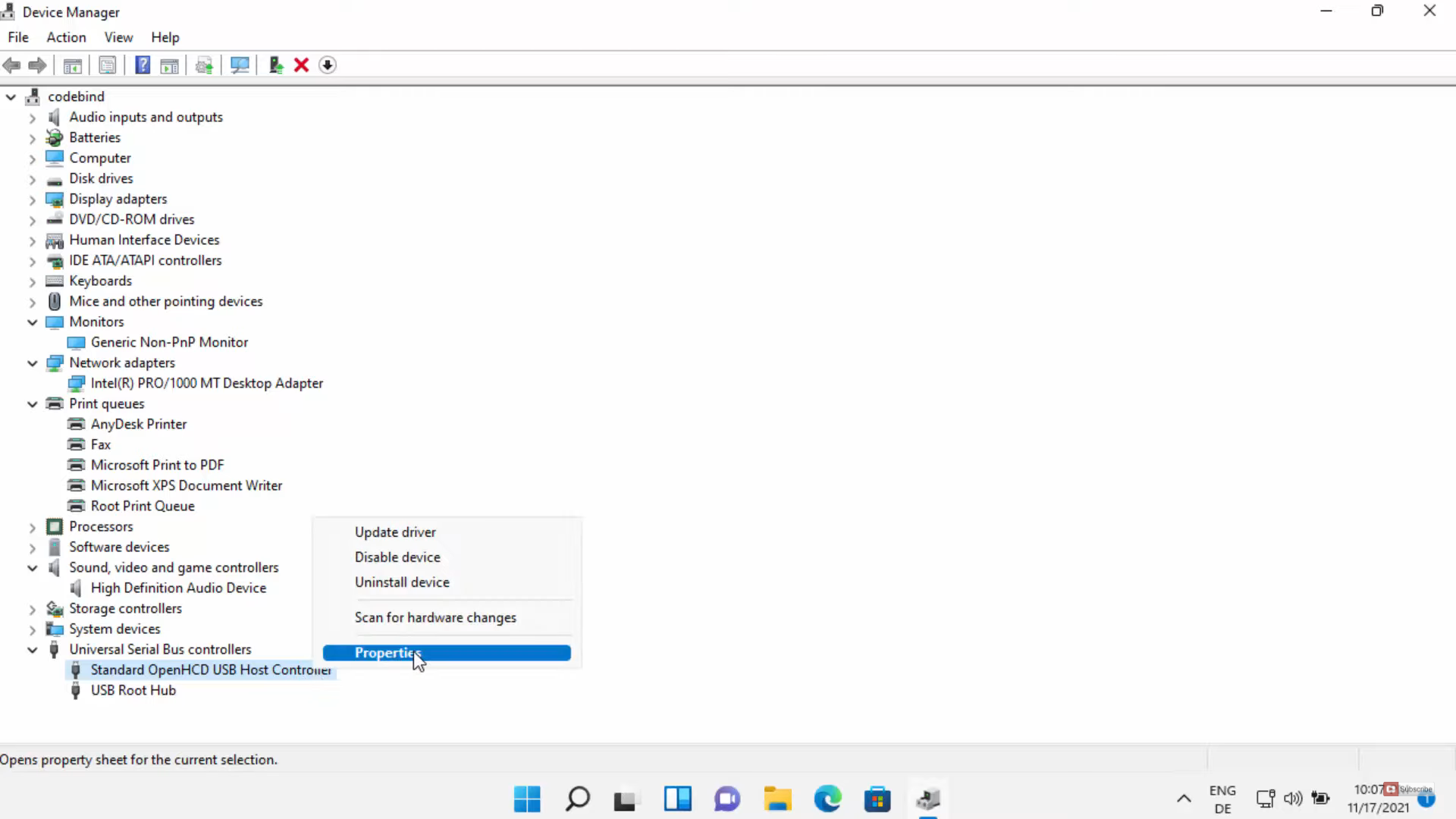Select Standard OpenHCD USB Host Controller
The image size is (1456, 819).
pyautogui.click(x=211, y=670)
